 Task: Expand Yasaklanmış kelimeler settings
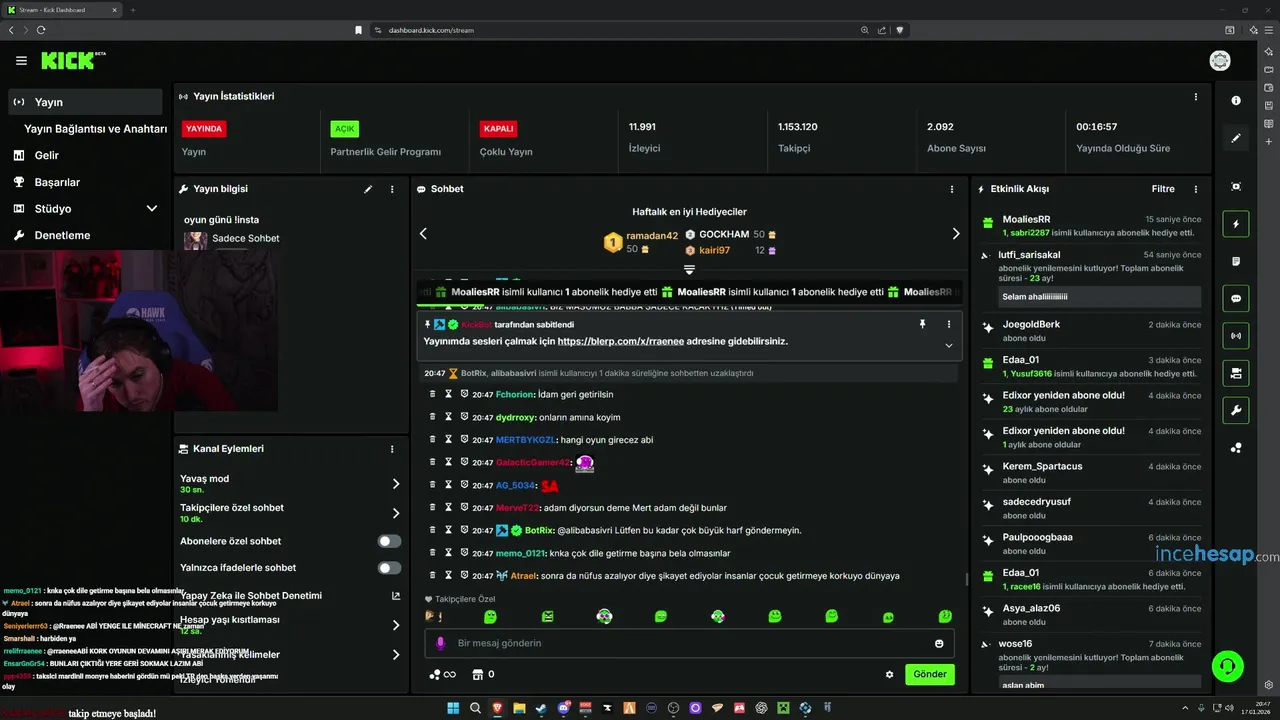[396, 655]
